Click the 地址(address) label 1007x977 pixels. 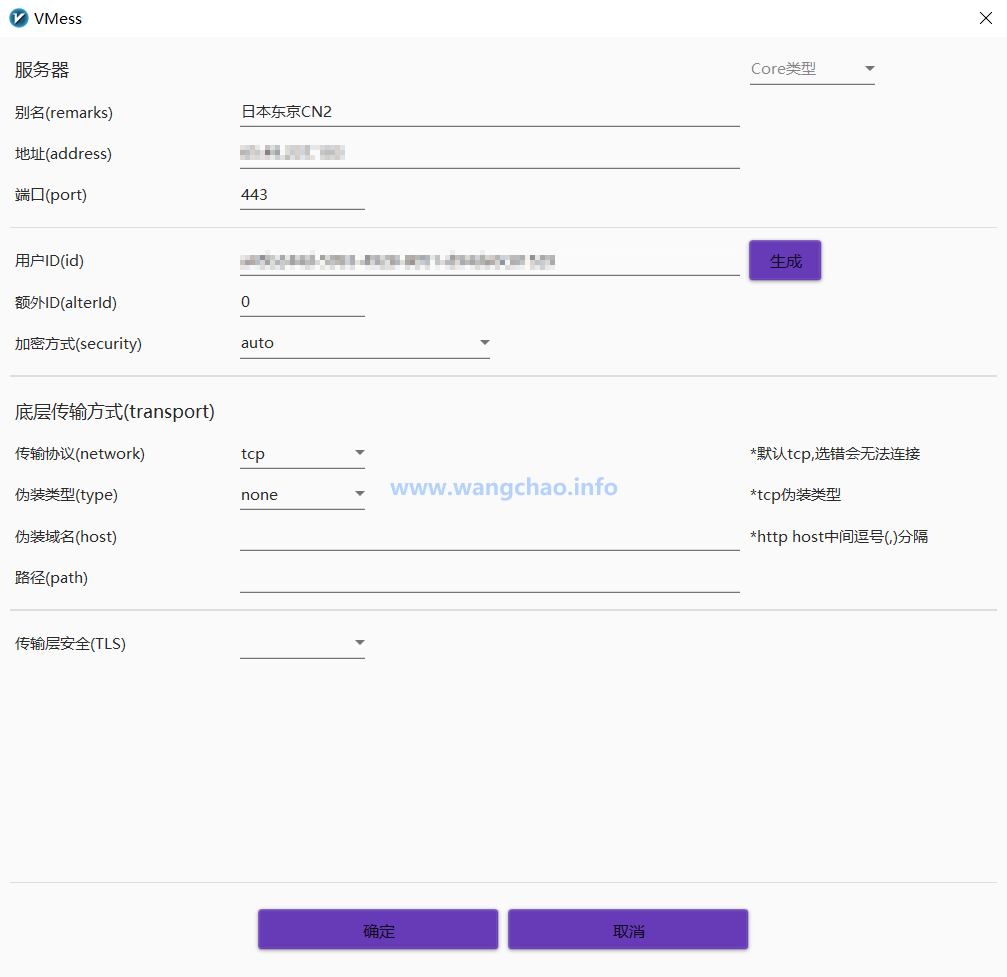(x=63, y=154)
